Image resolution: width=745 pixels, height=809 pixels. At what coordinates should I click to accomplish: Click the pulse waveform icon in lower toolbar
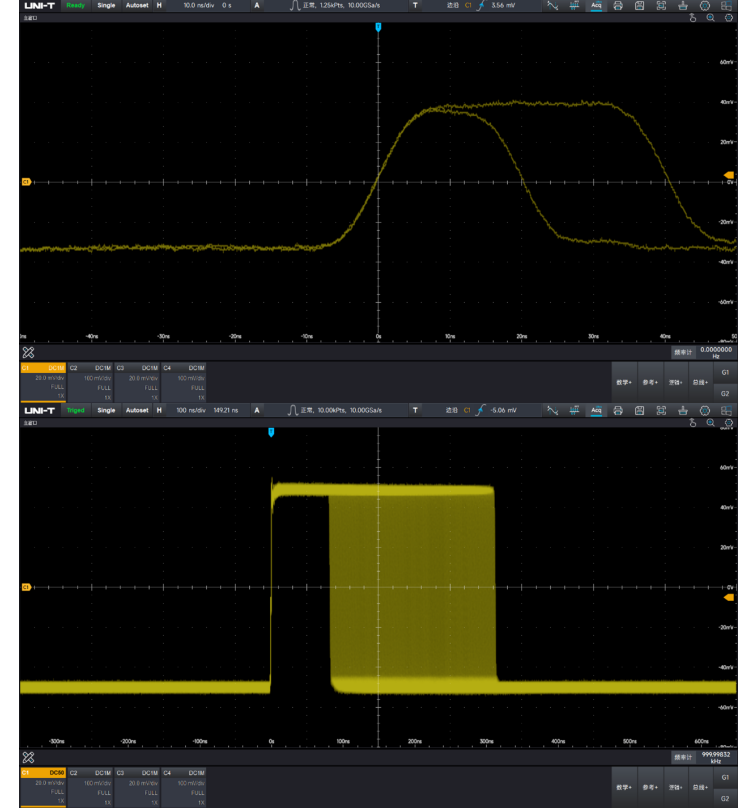295,410
